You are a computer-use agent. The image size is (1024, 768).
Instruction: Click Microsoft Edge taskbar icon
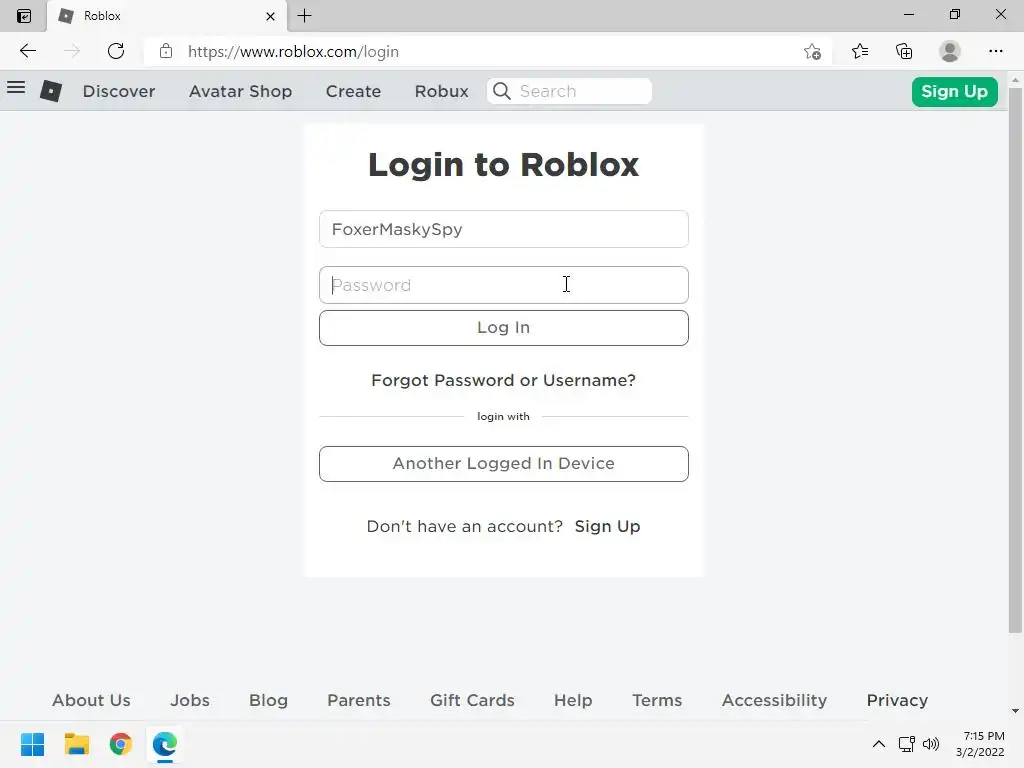click(165, 744)
